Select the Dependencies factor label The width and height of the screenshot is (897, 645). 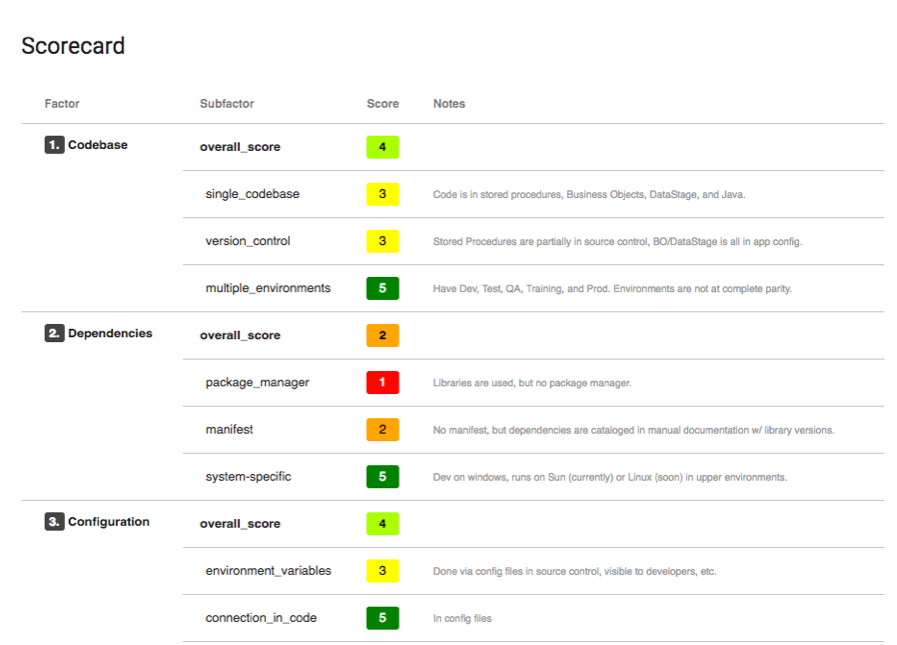pos(110,333)
